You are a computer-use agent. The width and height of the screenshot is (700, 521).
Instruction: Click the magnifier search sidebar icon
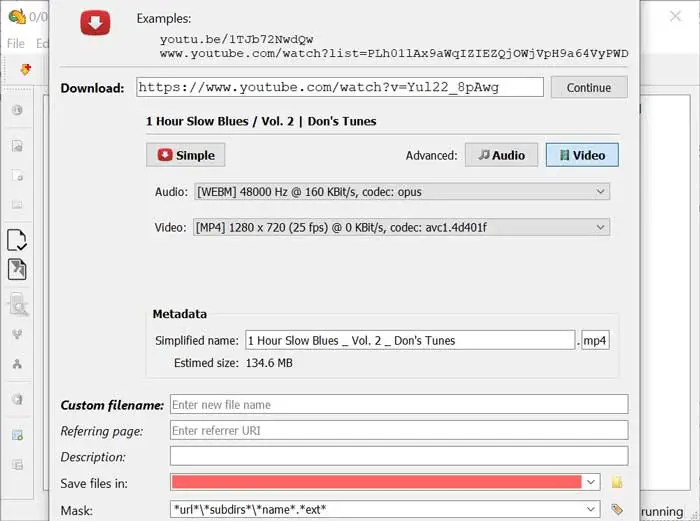pyautogui.click(x=18, y=304)
